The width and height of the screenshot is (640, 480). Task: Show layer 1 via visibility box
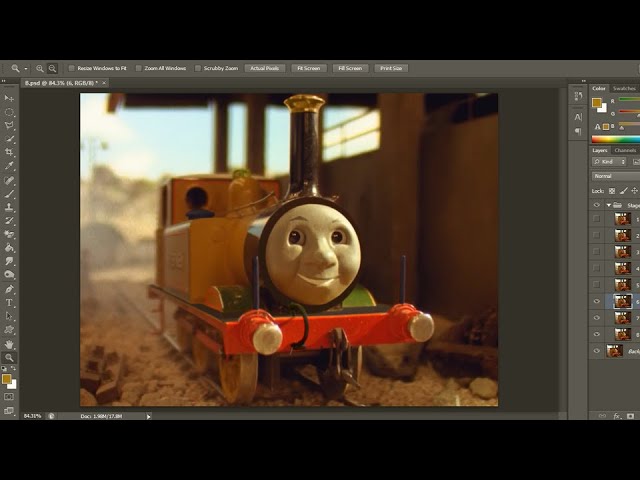coord(597,219)
